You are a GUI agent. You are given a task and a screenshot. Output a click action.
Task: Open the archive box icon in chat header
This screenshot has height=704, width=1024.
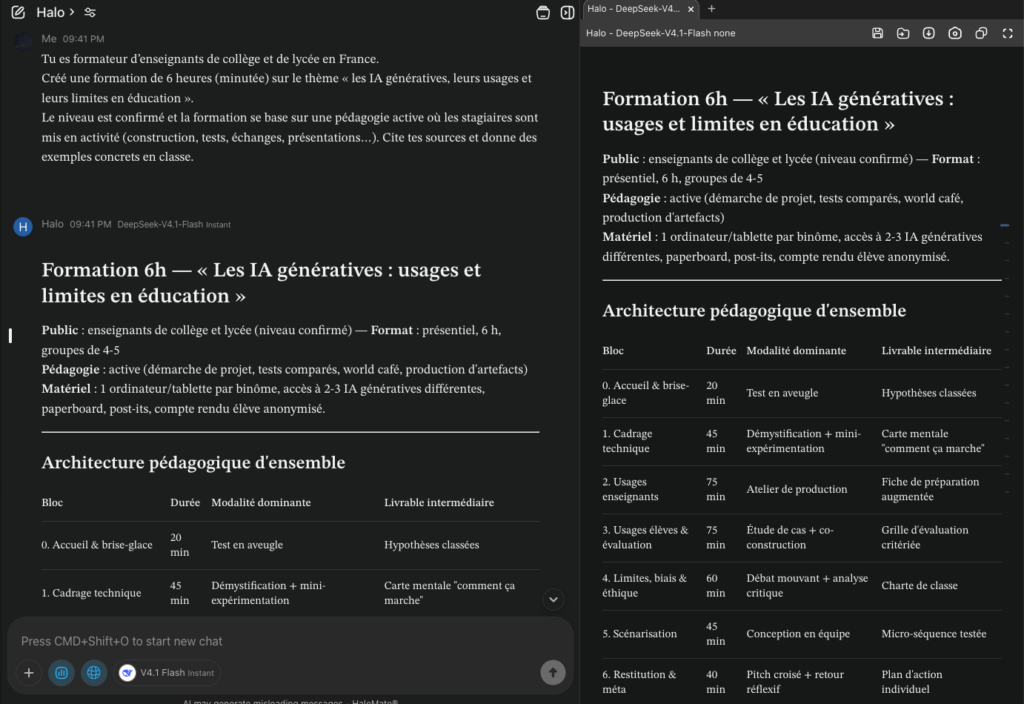[543, 13]
